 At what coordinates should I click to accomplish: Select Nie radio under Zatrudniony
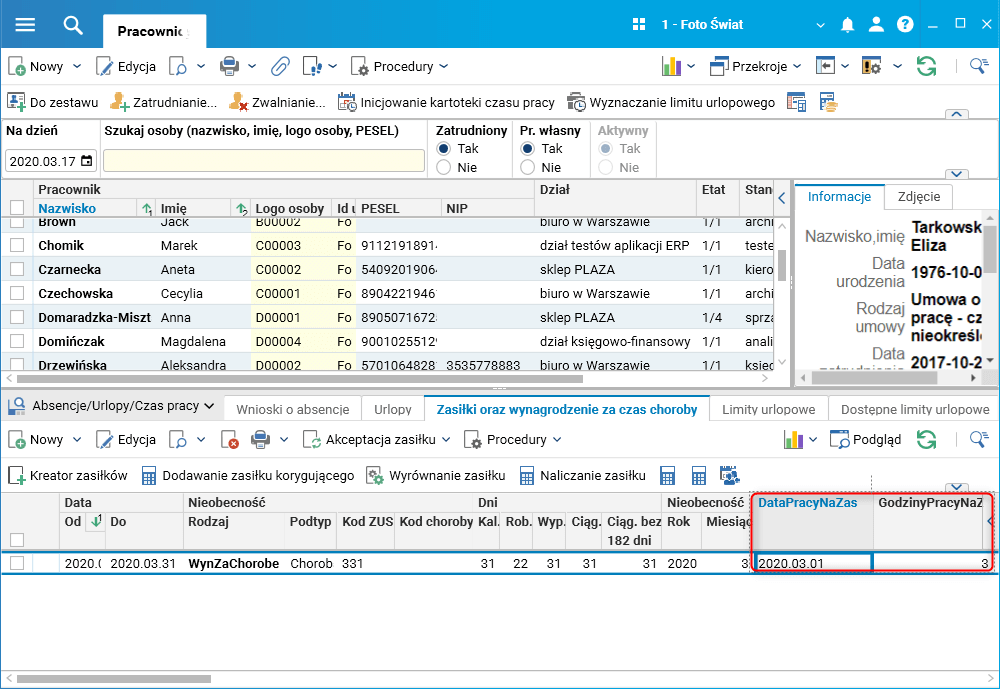pyautogui.click(x=444, y=167)
